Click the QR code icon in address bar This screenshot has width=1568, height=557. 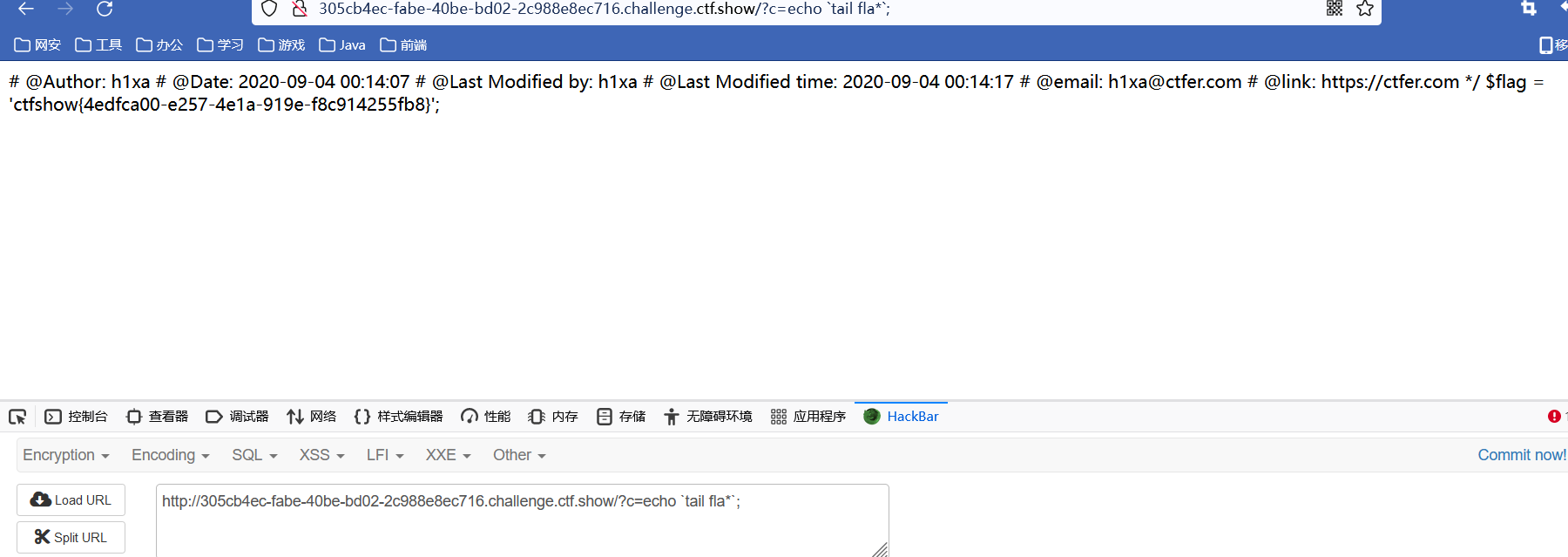point(1335,9)
